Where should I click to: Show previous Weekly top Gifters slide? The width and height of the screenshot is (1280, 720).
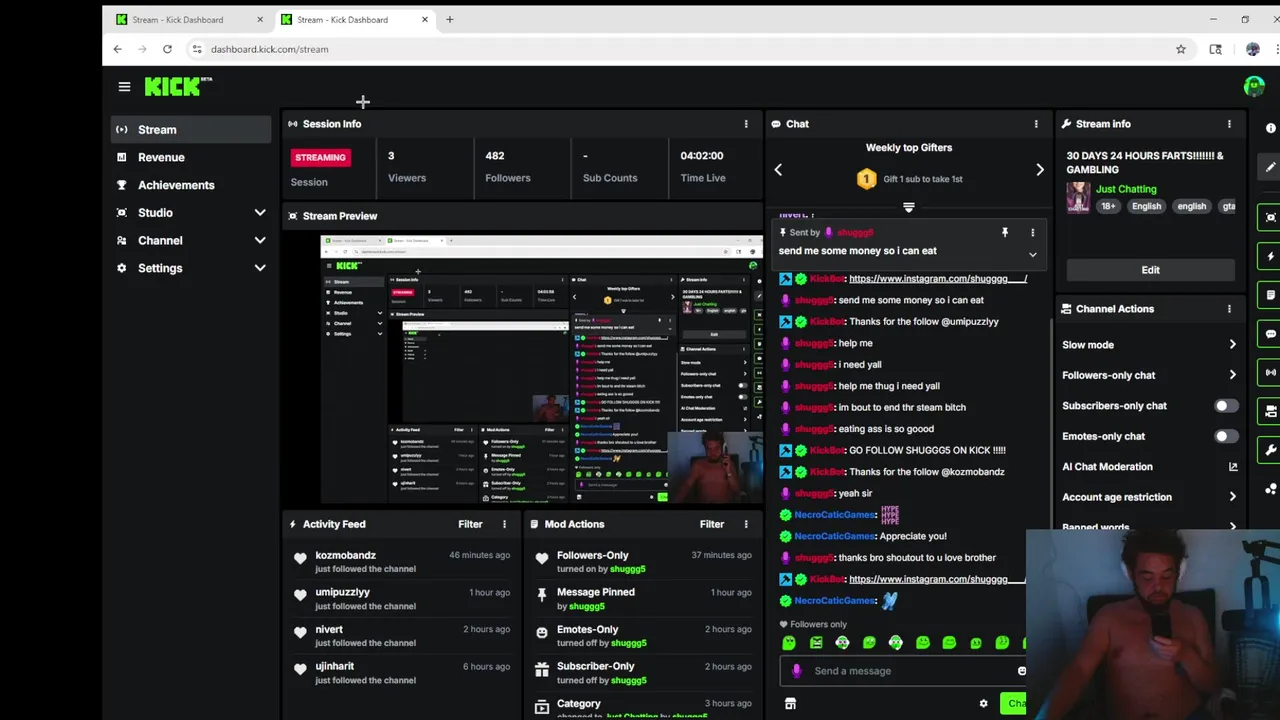pos(778,170)
